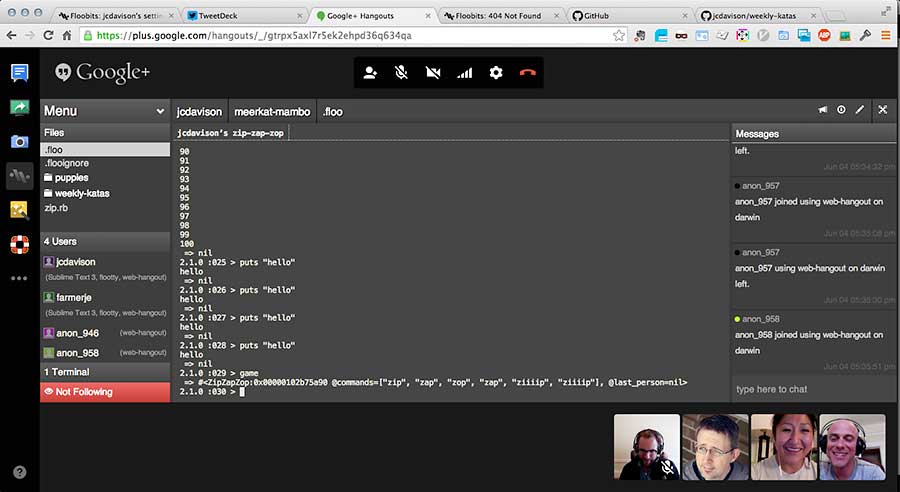Click the invite people icon
The width and height of the screenshot is (900, 492).
tap(370, 73)
